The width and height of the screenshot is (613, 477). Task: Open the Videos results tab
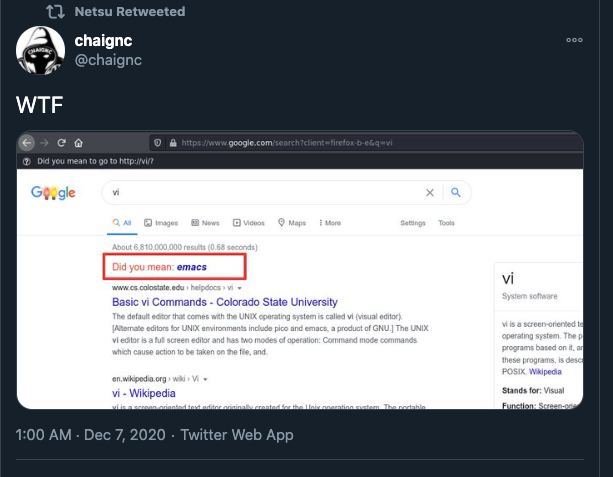249,223
